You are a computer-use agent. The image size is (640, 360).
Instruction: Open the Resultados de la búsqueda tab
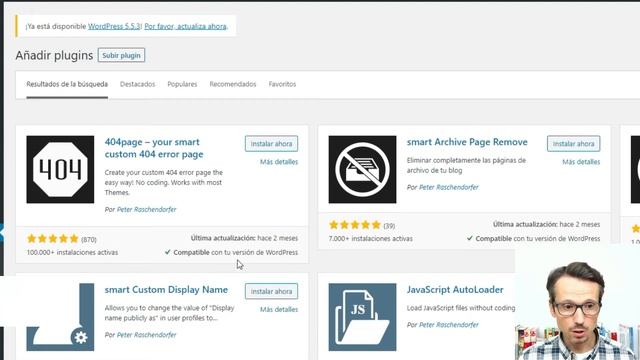(67, 84)
